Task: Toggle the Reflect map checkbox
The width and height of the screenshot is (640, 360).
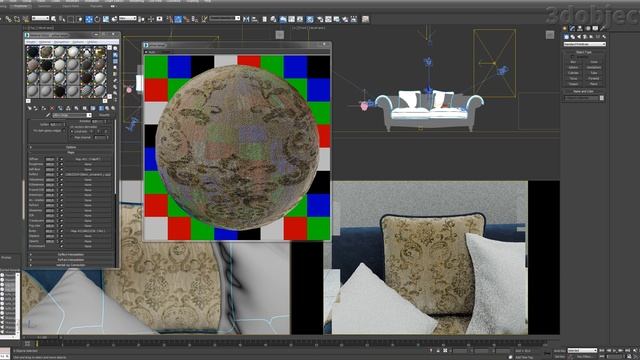Action: pos(62,174)
